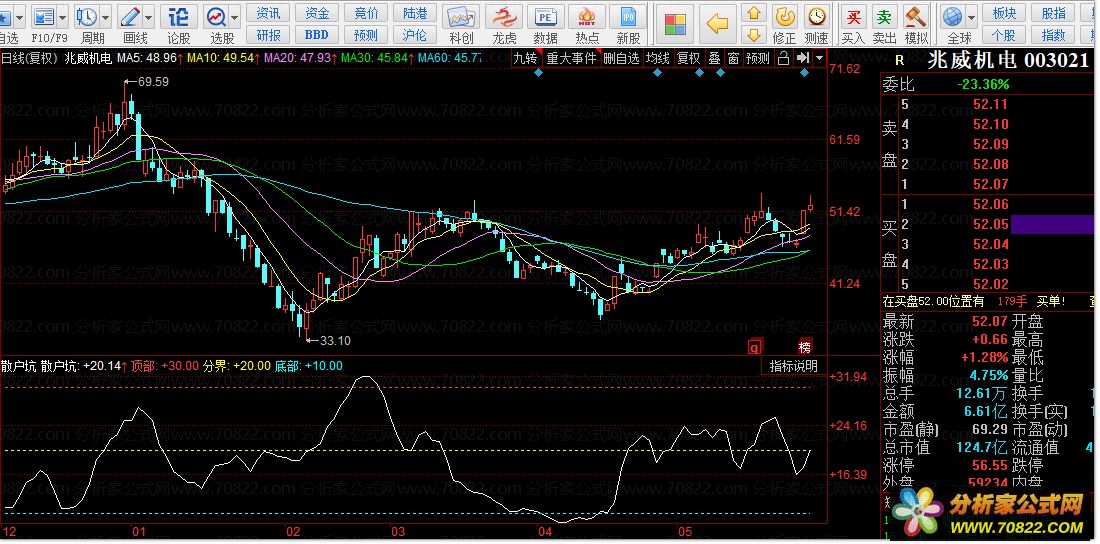Click the 散户坑 indicator name
The image size is (1100, 544).
[x=18, y=366]
